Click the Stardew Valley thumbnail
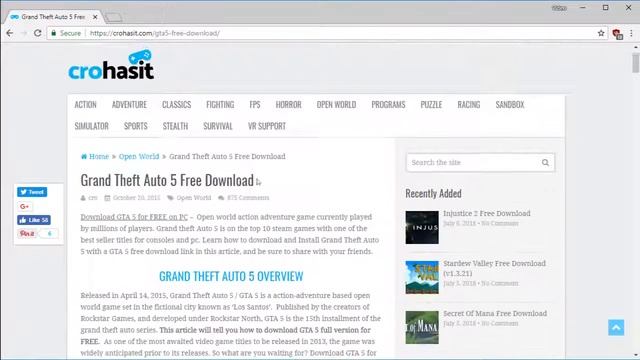Viewport: 640px width, 360px height. [422, 277]
